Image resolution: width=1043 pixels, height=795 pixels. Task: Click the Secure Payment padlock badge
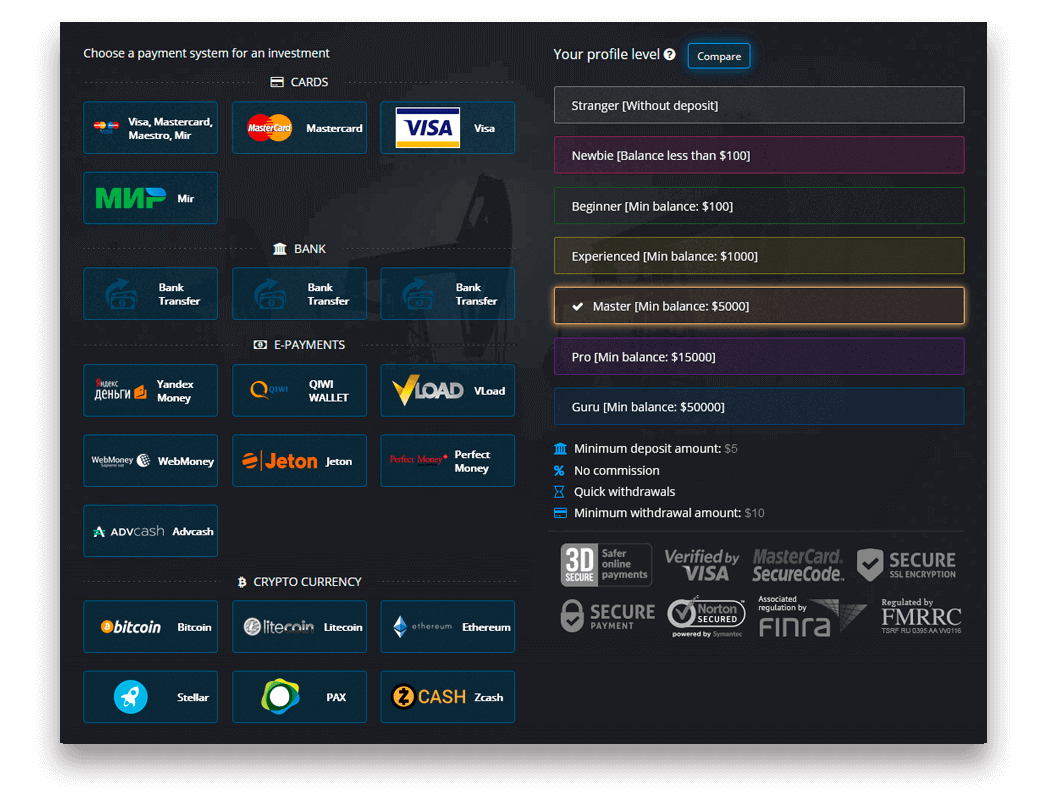tap(607, 615)
